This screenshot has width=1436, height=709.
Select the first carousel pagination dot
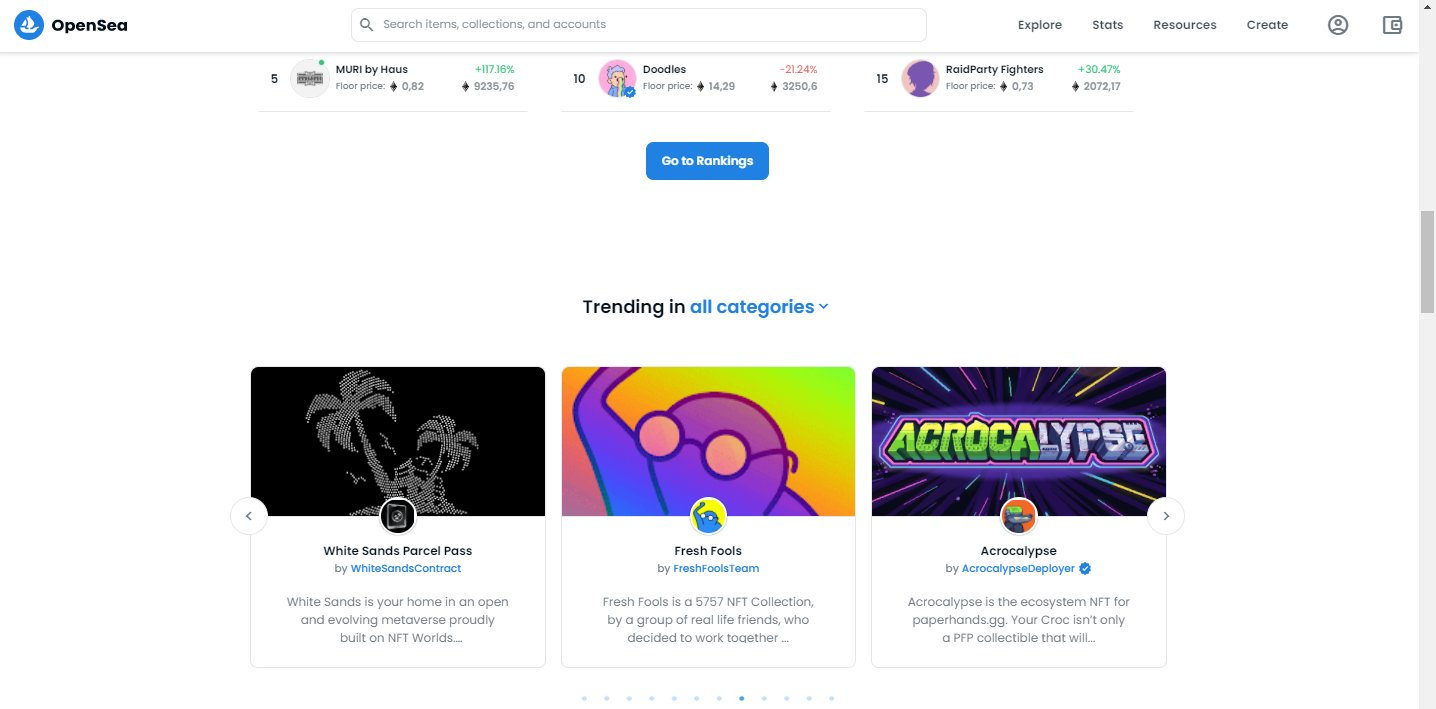click(x=584, y=699)
